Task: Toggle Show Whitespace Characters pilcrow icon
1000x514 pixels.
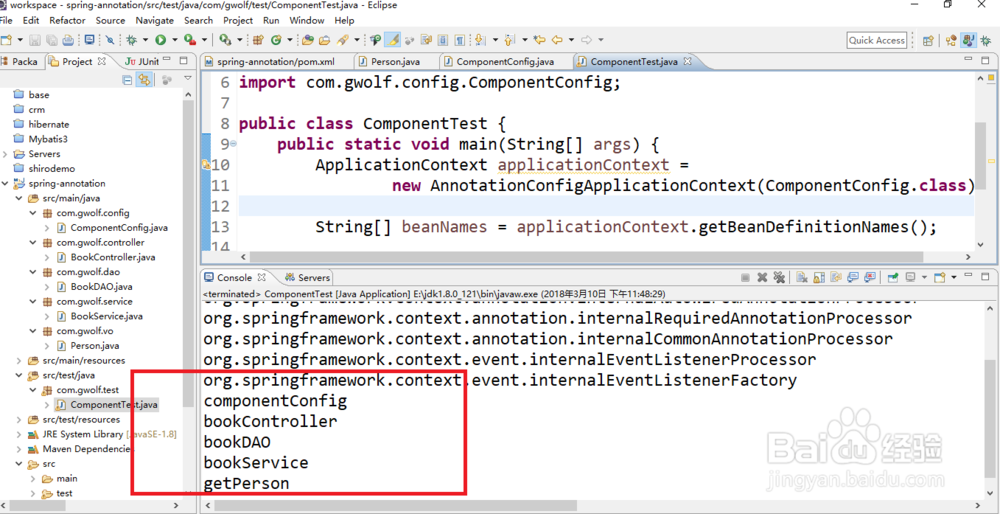Action: click(459, 40)
